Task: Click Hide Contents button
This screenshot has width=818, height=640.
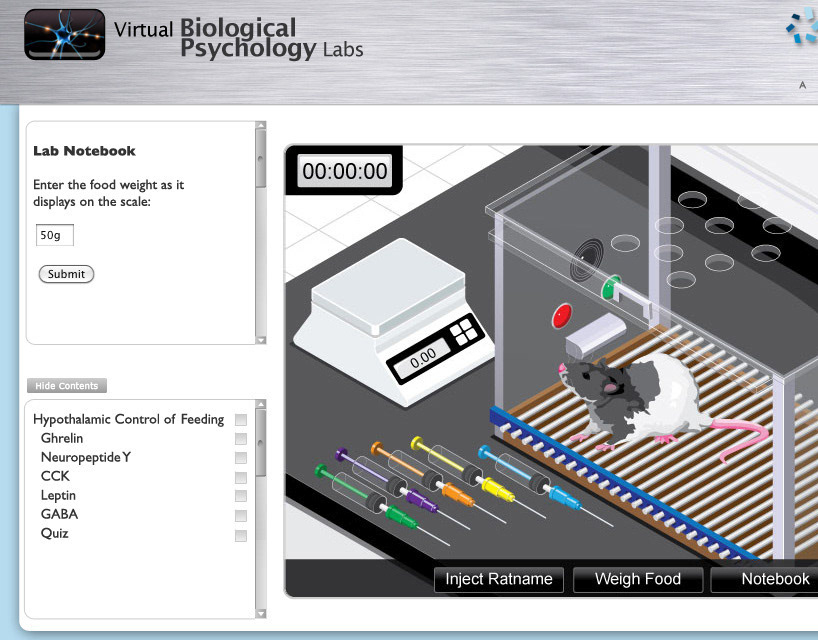Action: pos(67,386)
